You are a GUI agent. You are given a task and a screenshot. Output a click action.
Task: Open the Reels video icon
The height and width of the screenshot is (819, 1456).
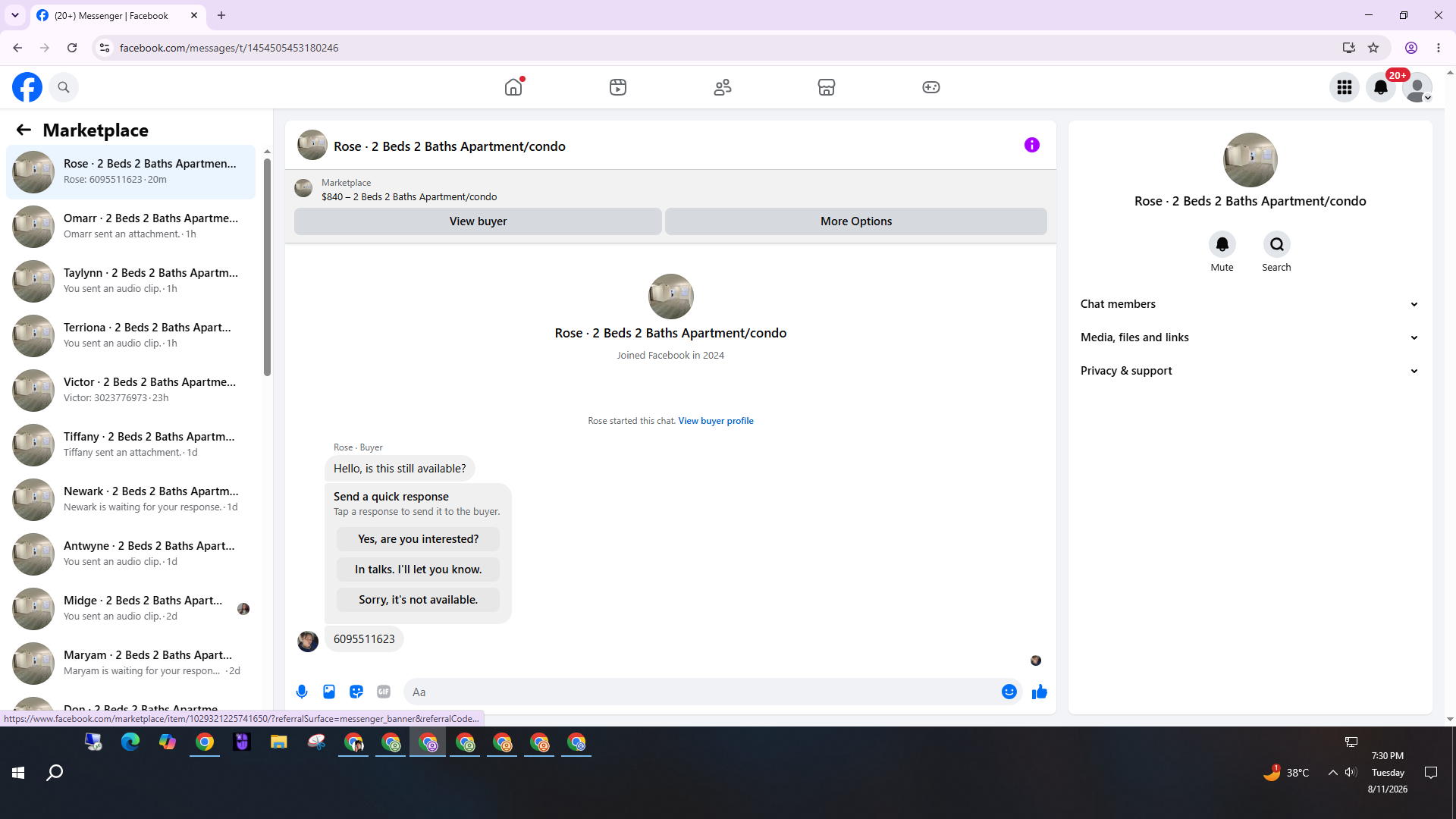click(618, 87)
